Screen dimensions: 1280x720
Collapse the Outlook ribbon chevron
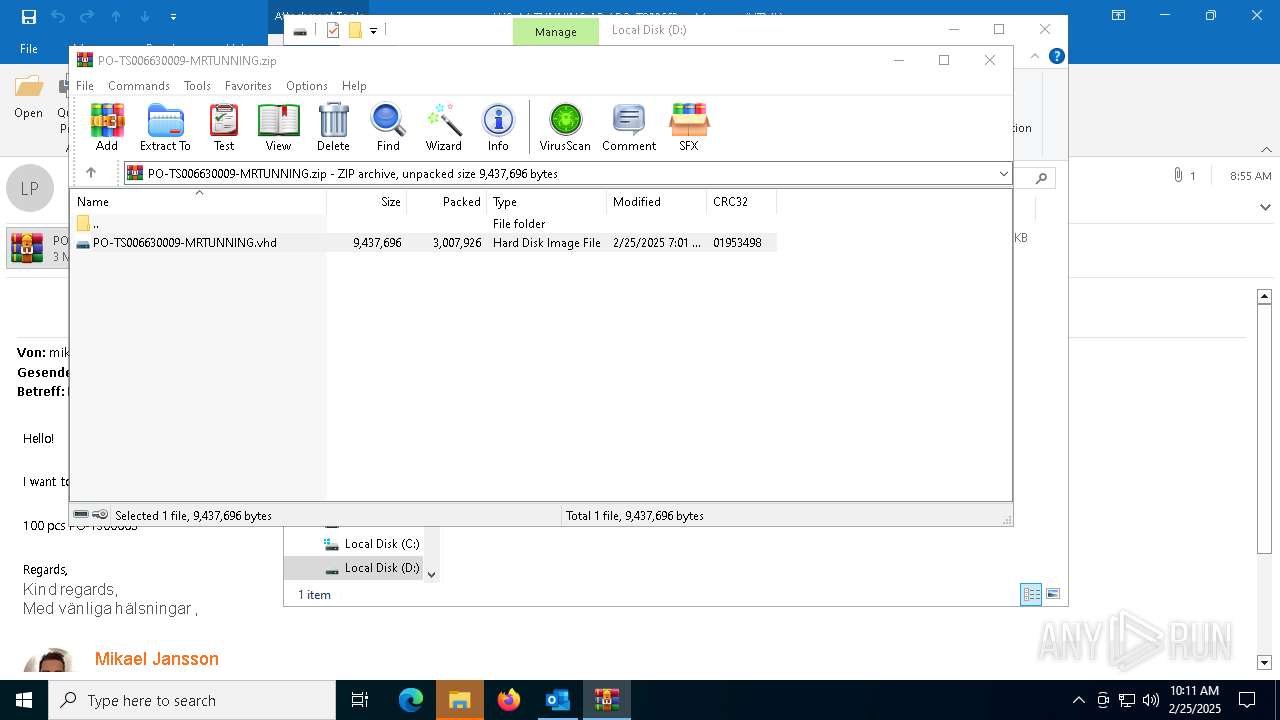[x=1266, y=150]
